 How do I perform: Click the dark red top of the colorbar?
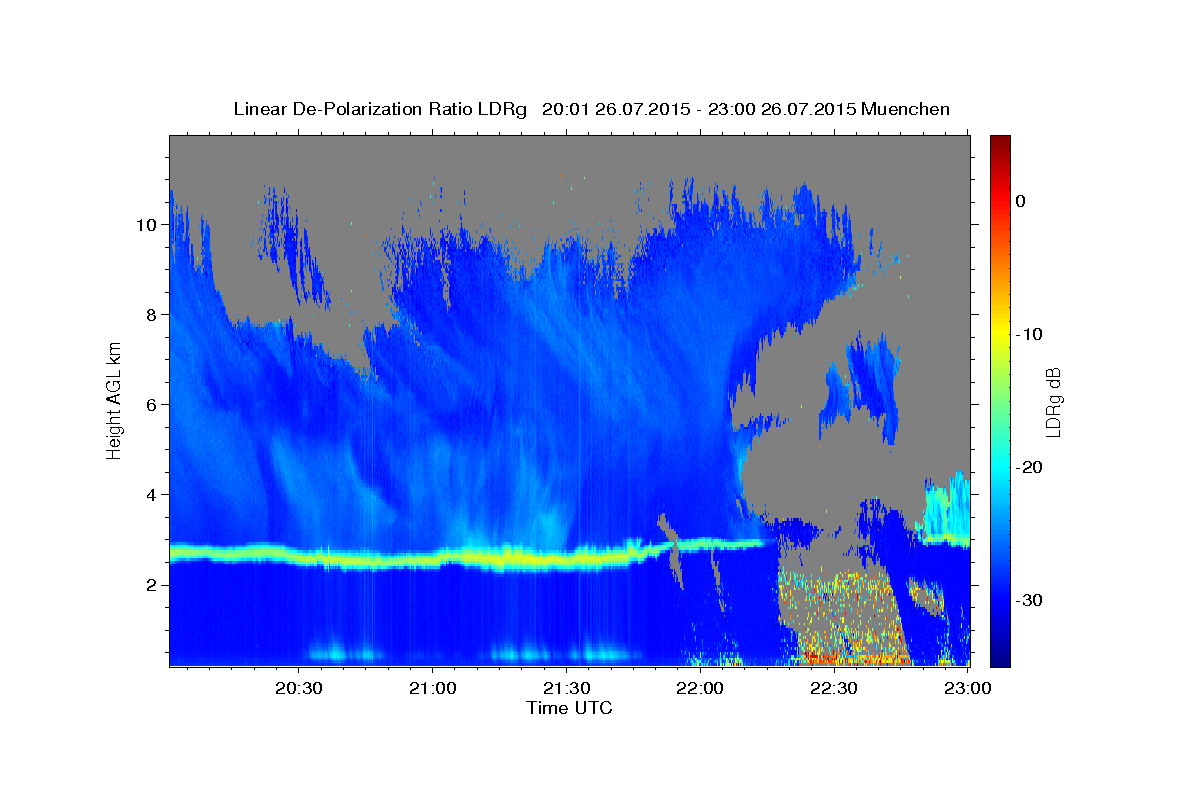[x=1000, y=142]
